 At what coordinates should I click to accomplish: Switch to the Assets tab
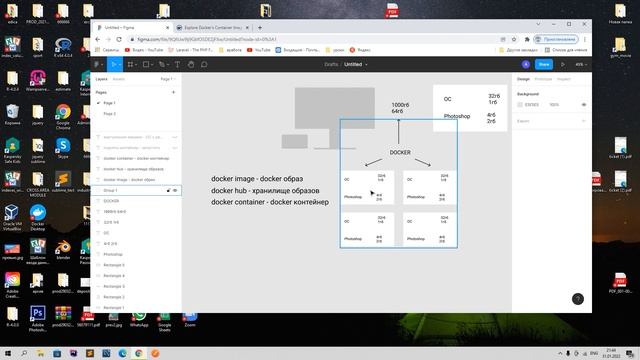coord(118,79)
